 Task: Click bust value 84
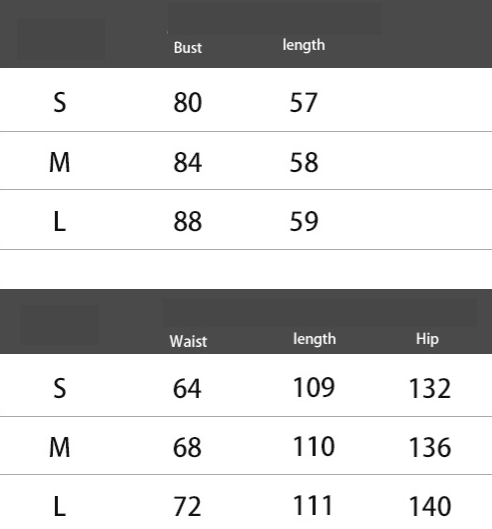[x=188, y=162]
